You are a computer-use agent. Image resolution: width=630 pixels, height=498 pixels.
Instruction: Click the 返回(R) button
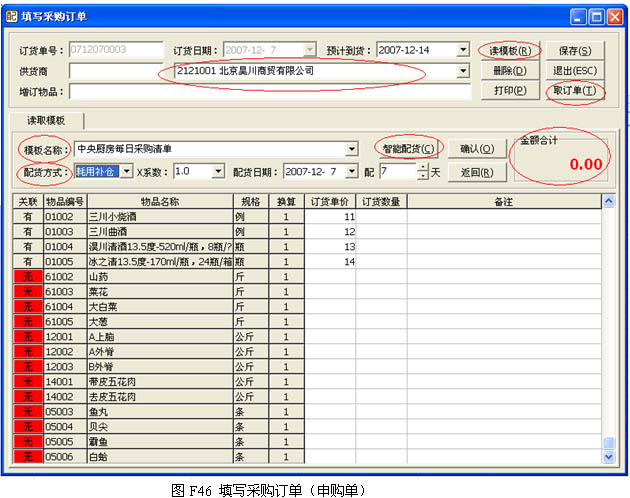click(476, 172)
